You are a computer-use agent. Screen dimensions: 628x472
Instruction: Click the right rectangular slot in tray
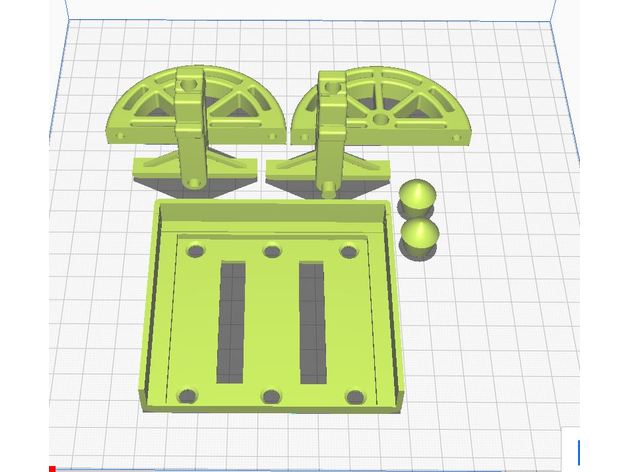(x=313, y=322)
